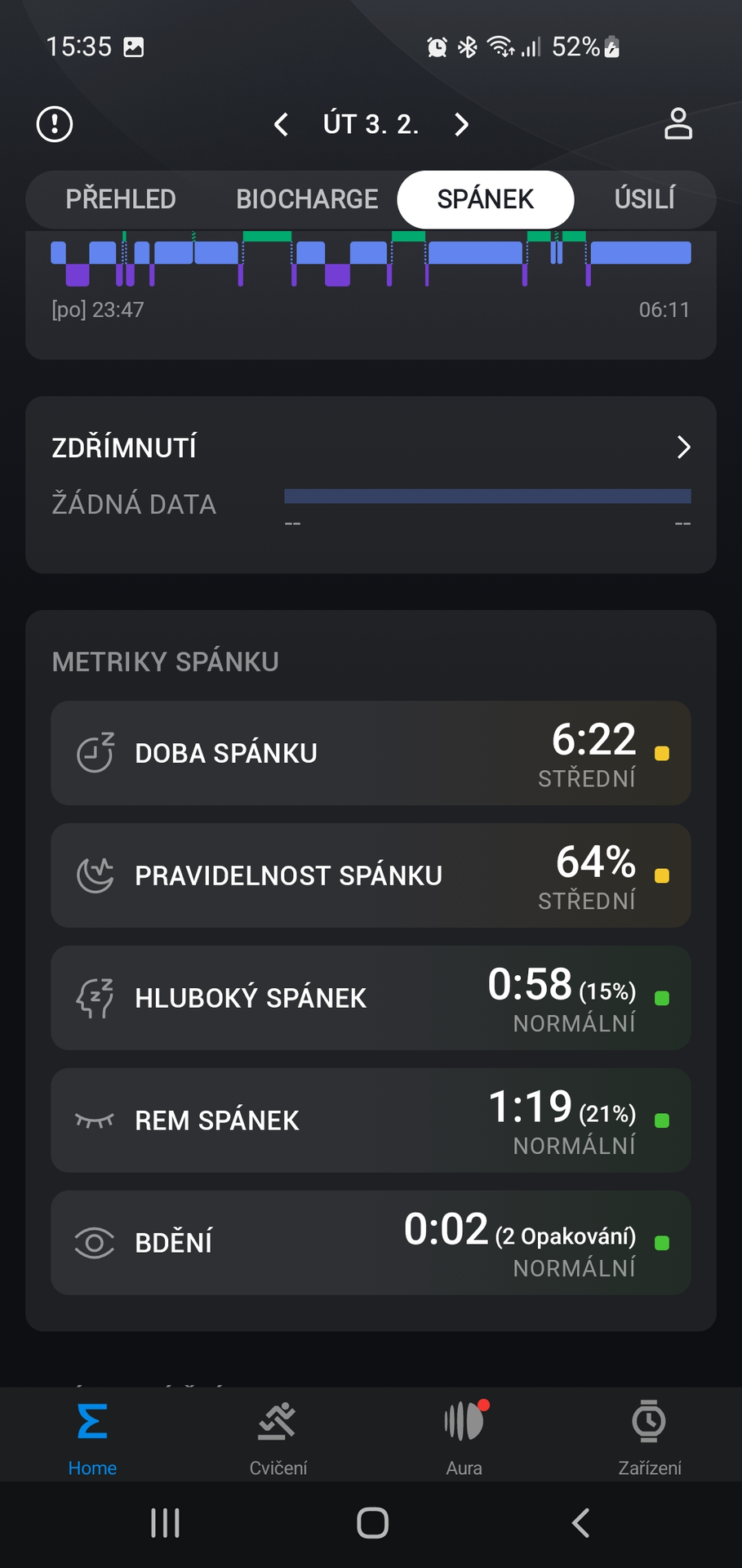Tap the BDĚNÍ open eye icon
The height and width of the screenshot is (1568, 742).
point(95,1243)
